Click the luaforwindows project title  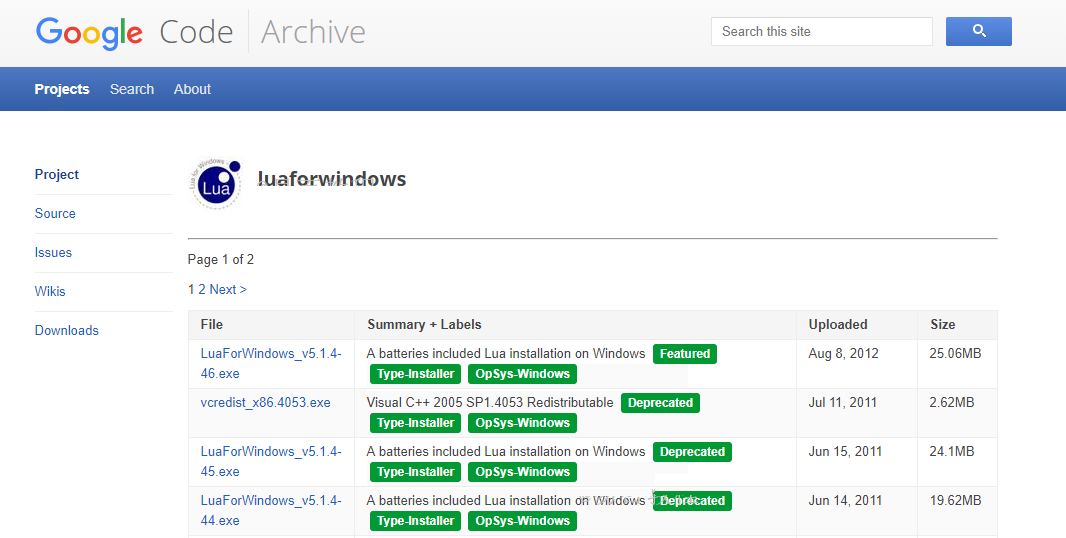(x=332, y=179)
